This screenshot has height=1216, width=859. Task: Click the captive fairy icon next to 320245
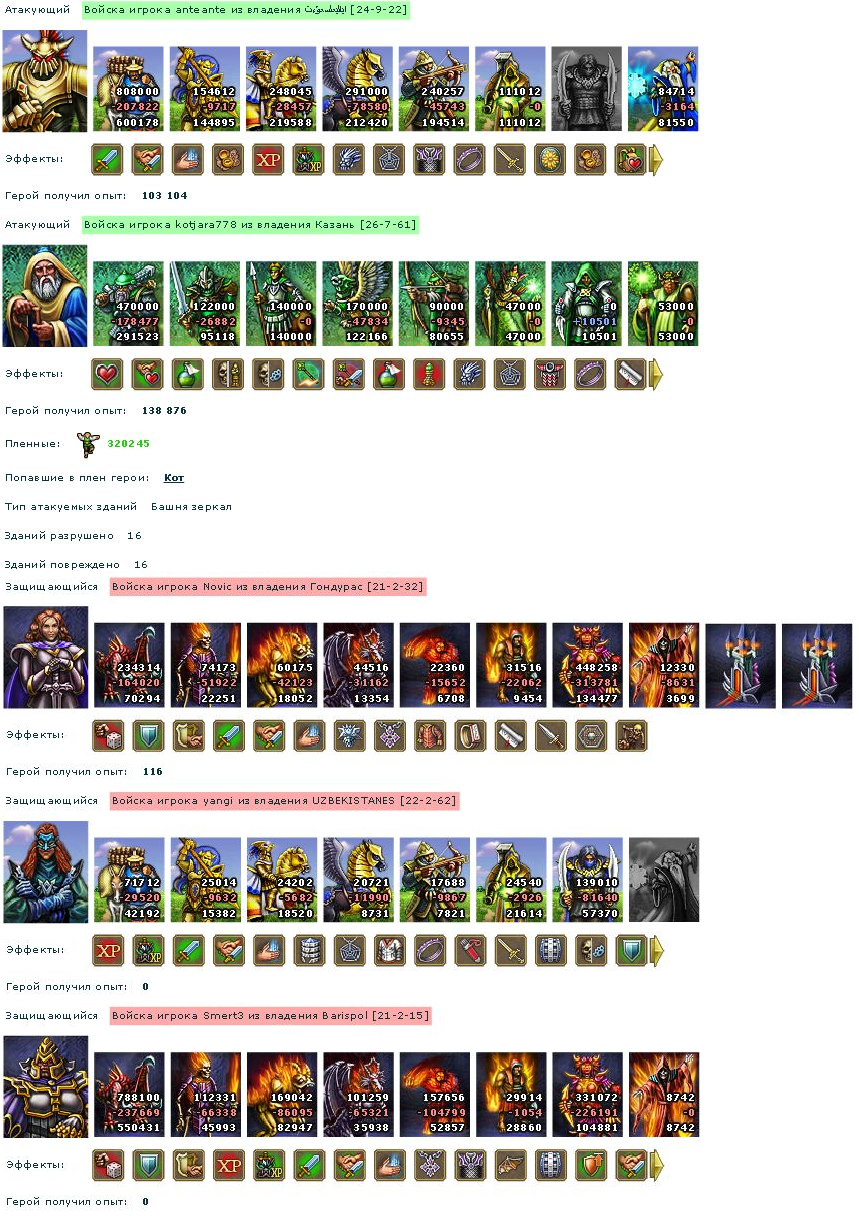88,443
